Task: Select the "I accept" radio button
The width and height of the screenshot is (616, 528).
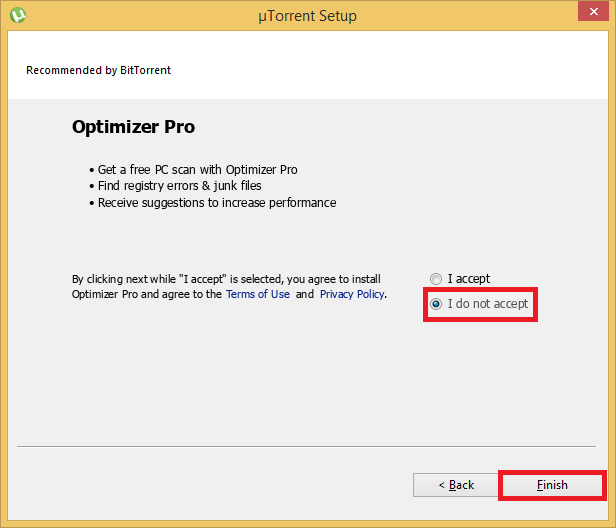Action: (x=435, y=279)
